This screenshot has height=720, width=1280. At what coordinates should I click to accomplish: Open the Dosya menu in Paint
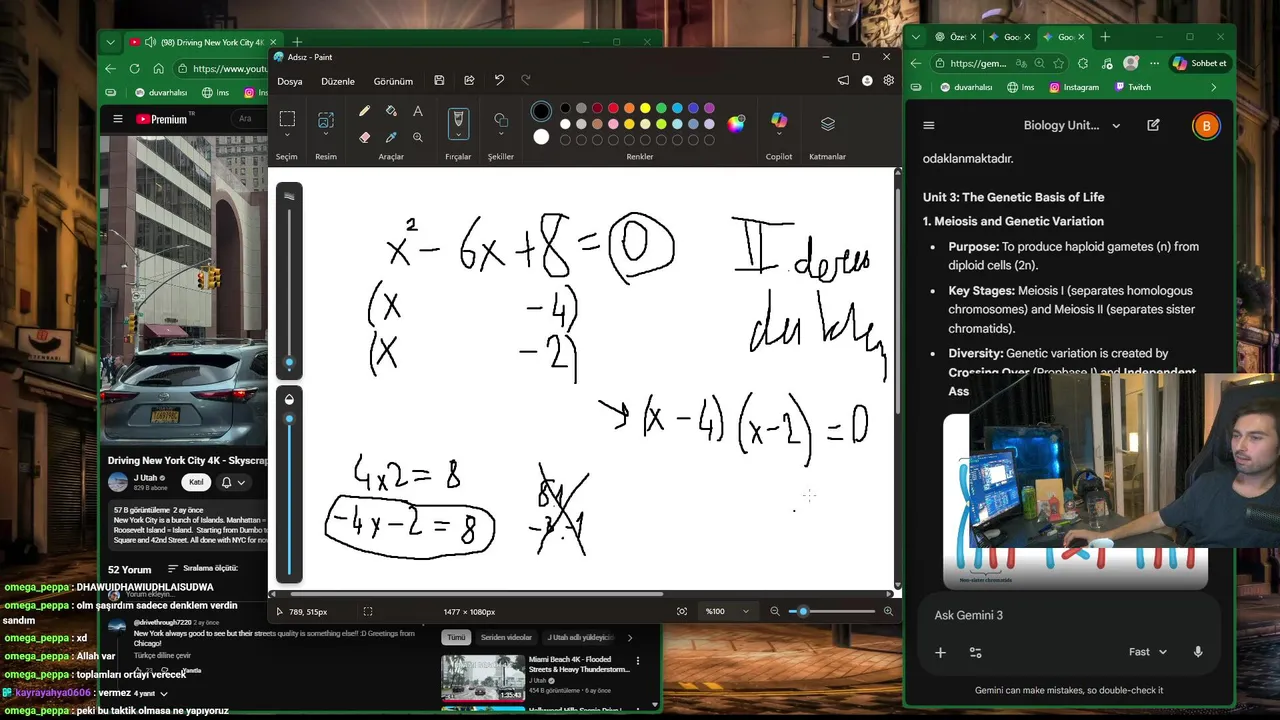(289, 81)
